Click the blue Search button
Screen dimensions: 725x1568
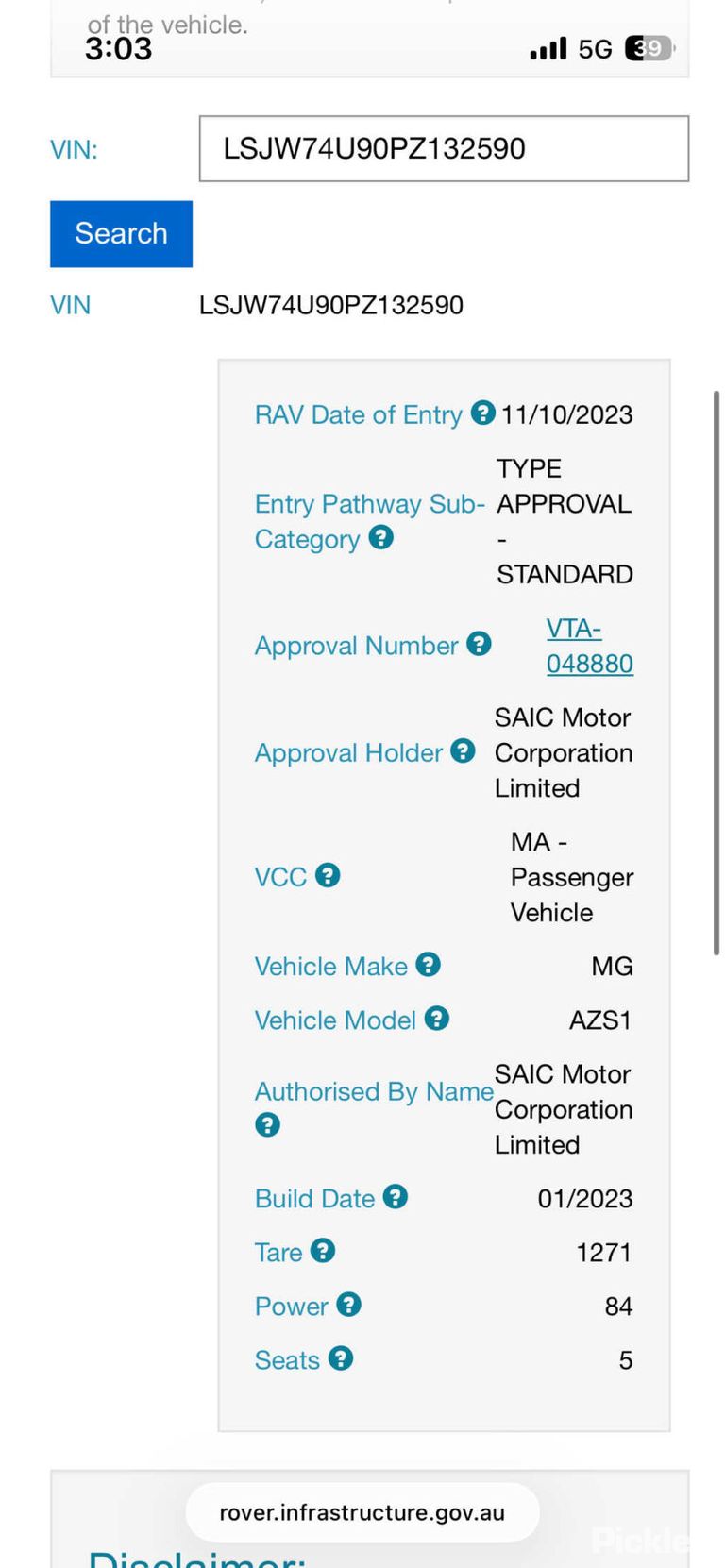coord(121,233)
